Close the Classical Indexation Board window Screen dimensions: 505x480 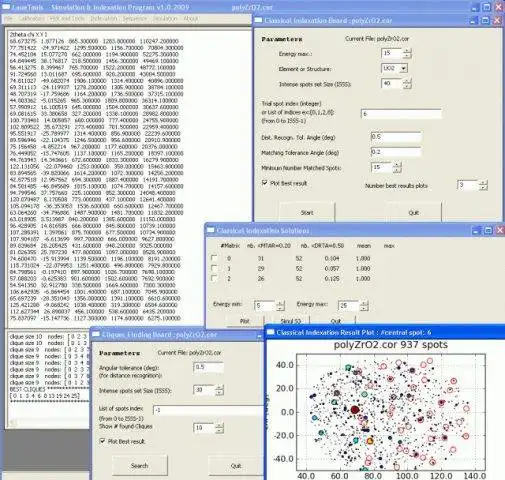(x=497, y=21)
